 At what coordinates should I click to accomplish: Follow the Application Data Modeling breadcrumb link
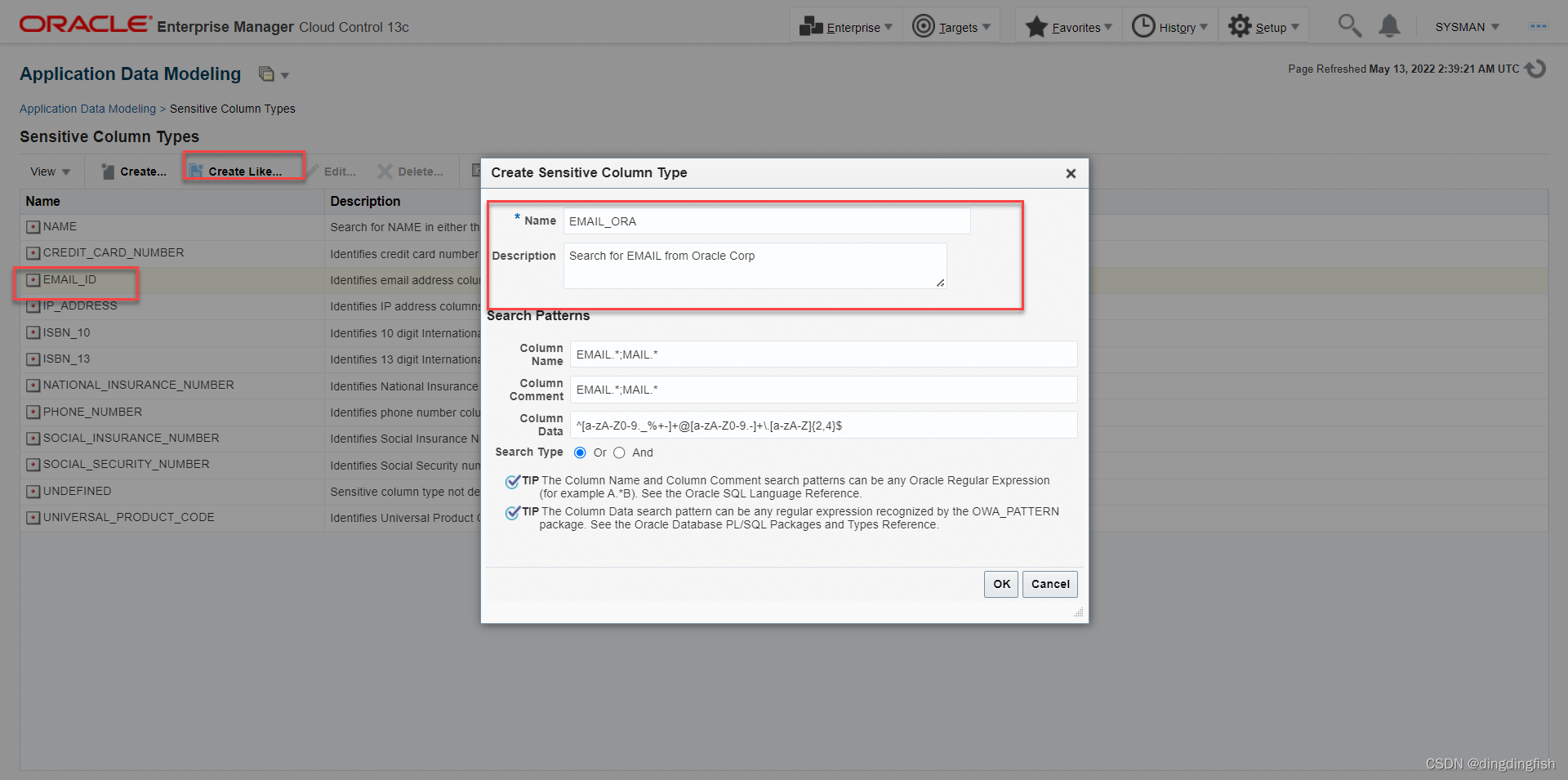coord(87,109)
